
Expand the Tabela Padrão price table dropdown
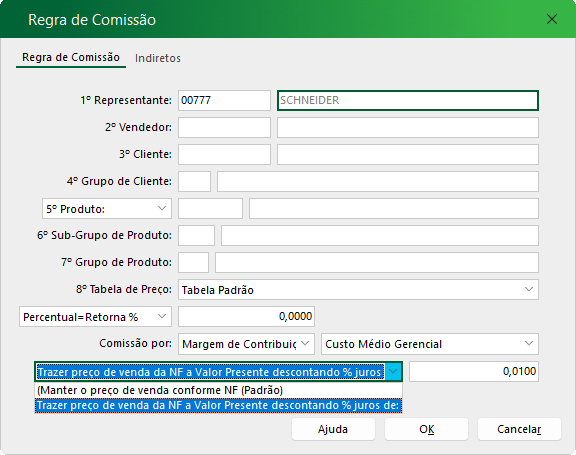358,290
